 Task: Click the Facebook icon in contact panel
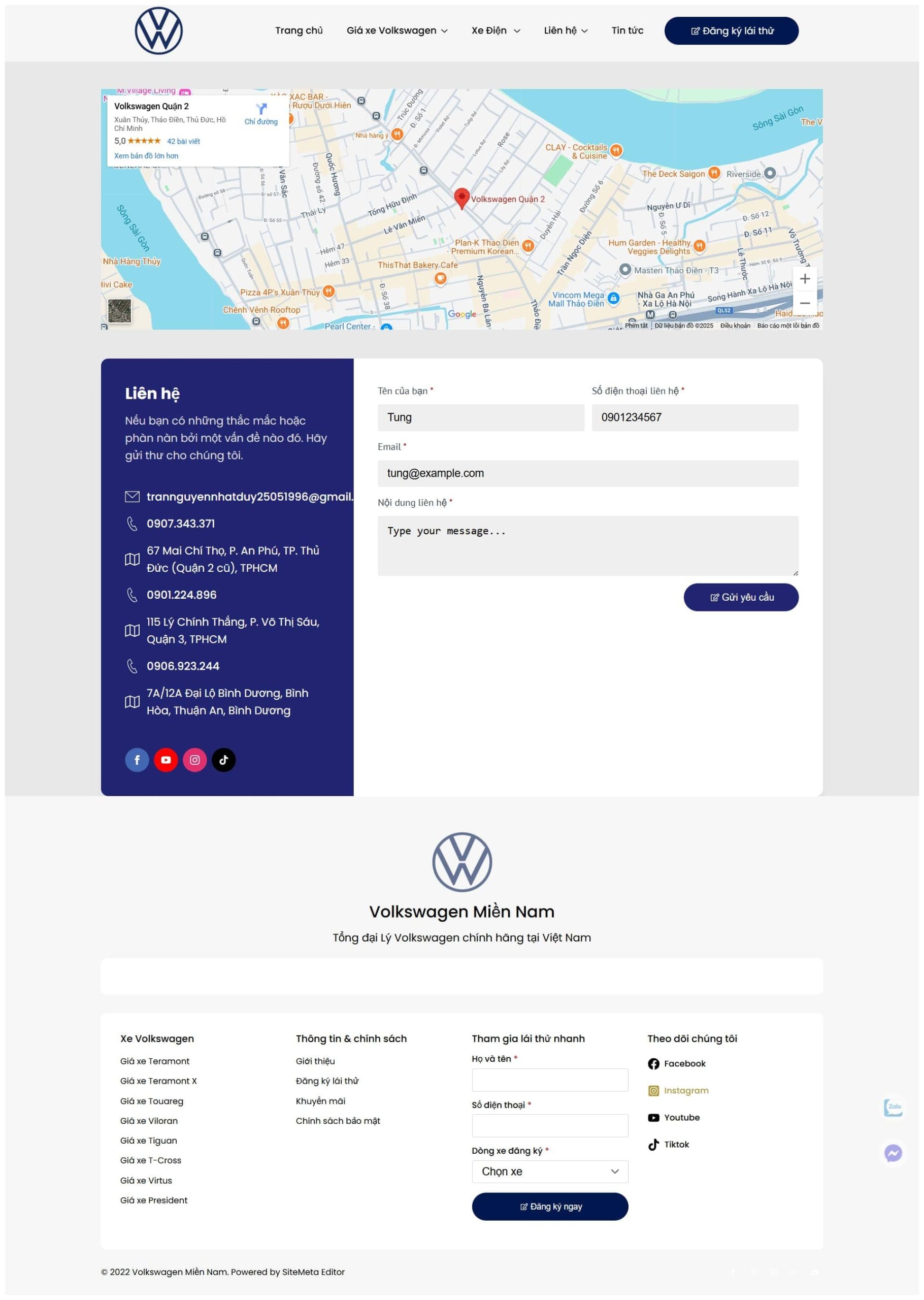point(137,760)
